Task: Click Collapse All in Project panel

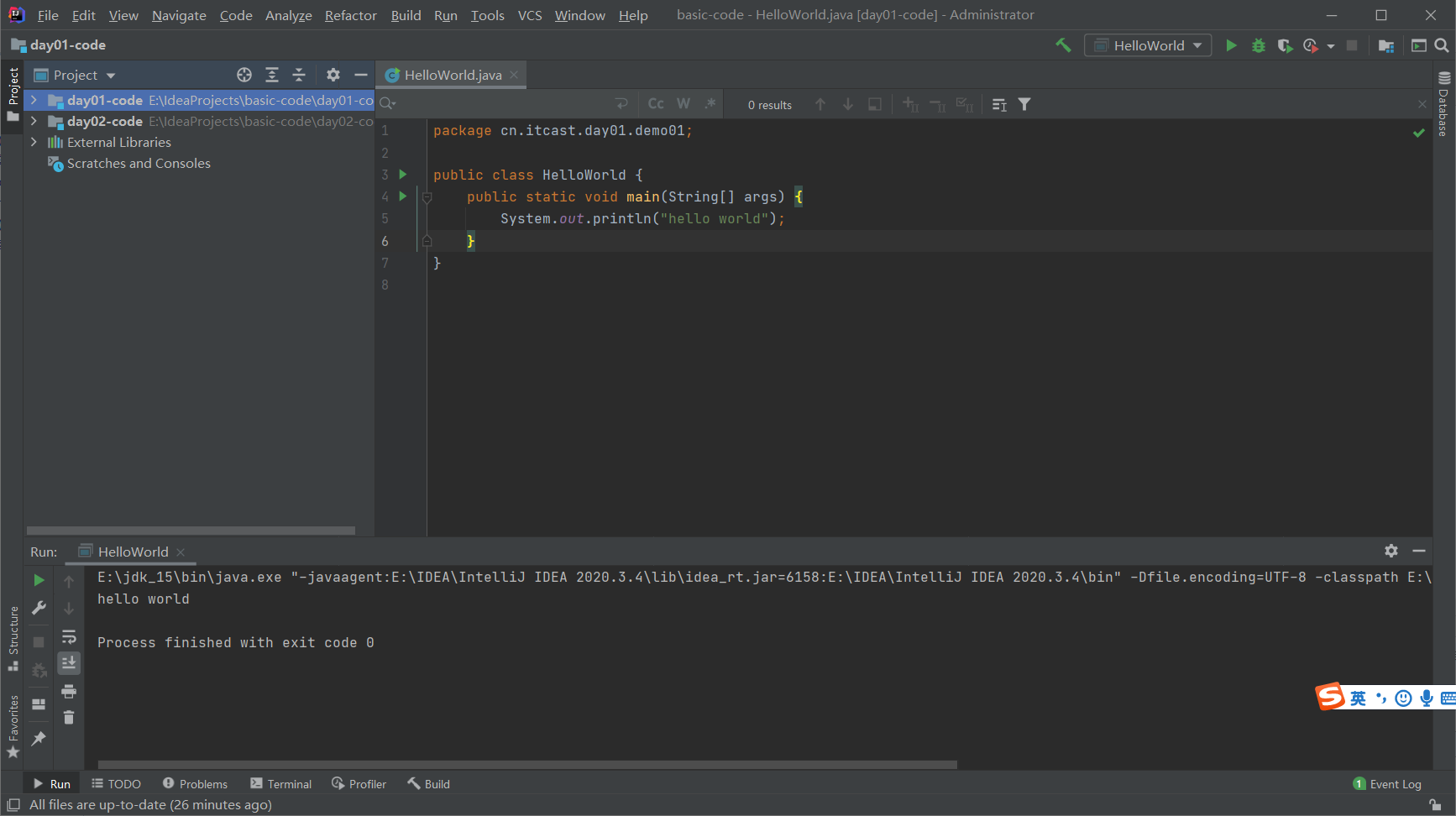Action: [299, 75]
